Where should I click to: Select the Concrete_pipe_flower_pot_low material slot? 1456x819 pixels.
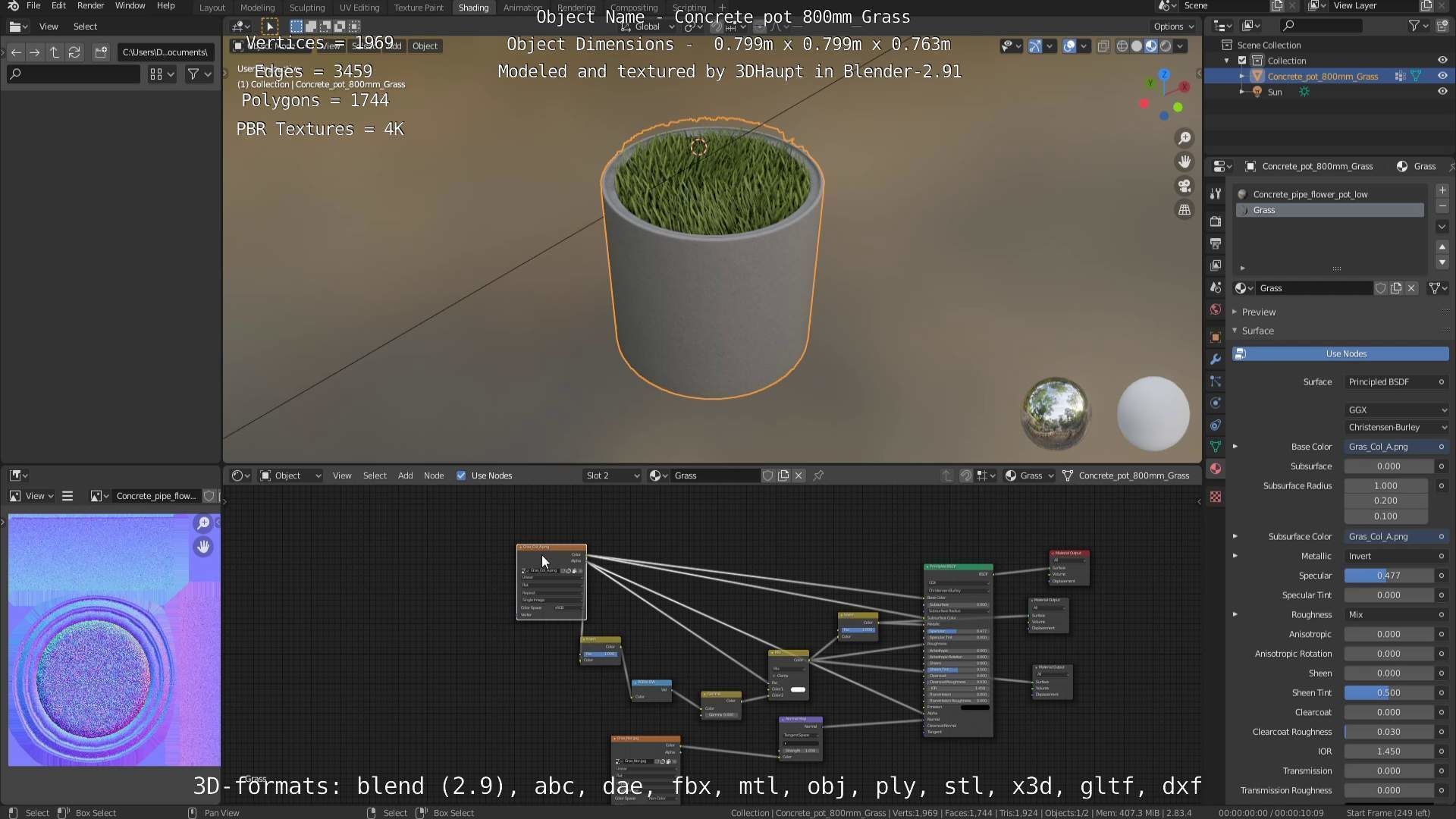(x=1329, y=194)
